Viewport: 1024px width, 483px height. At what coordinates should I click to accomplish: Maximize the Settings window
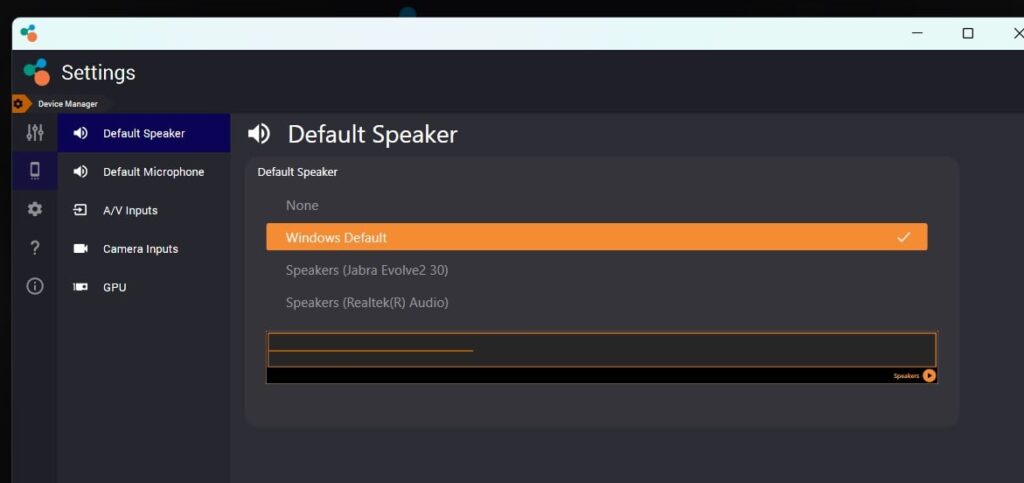[x=967, y=33]
